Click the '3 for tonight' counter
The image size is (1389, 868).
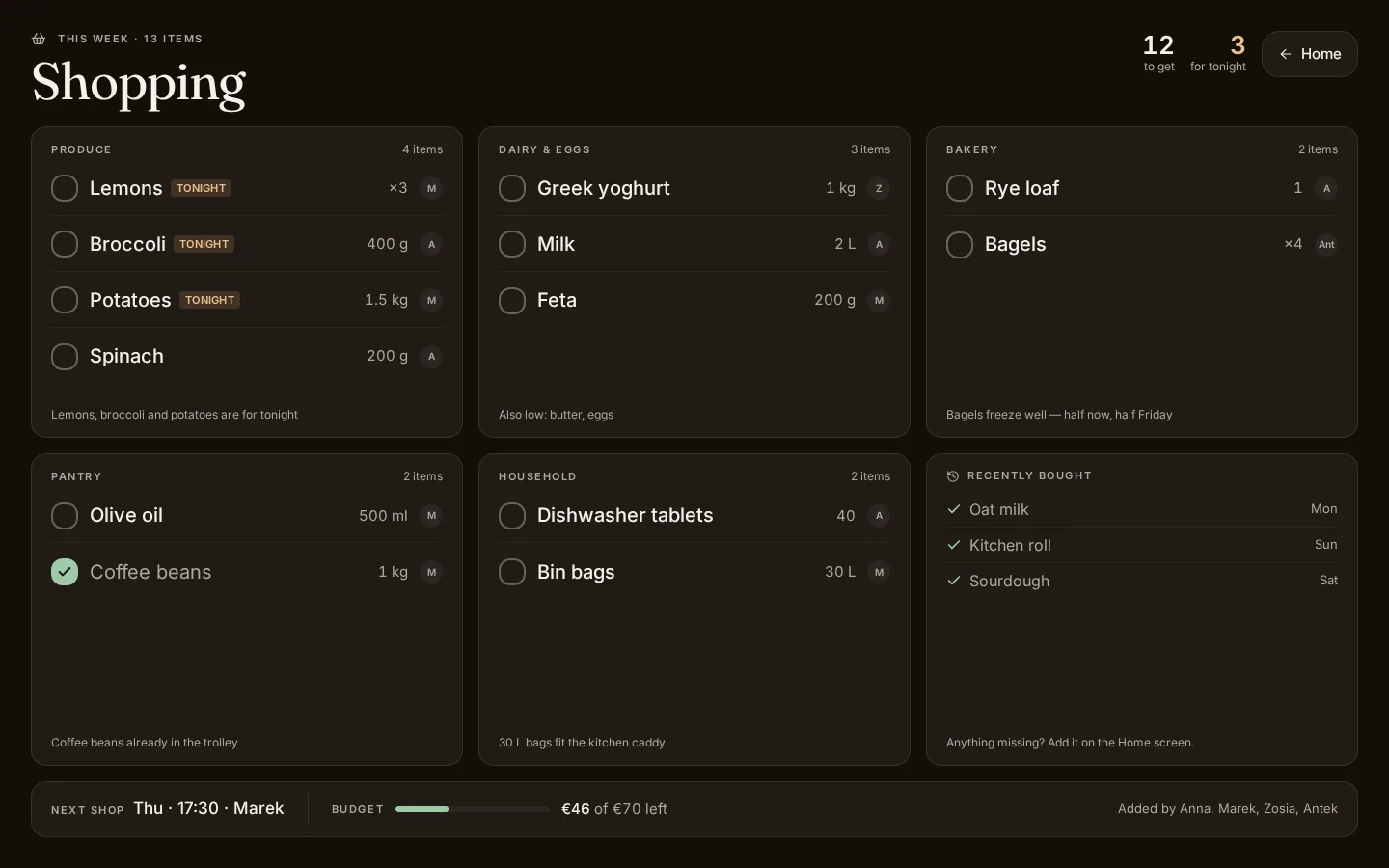1218,53
